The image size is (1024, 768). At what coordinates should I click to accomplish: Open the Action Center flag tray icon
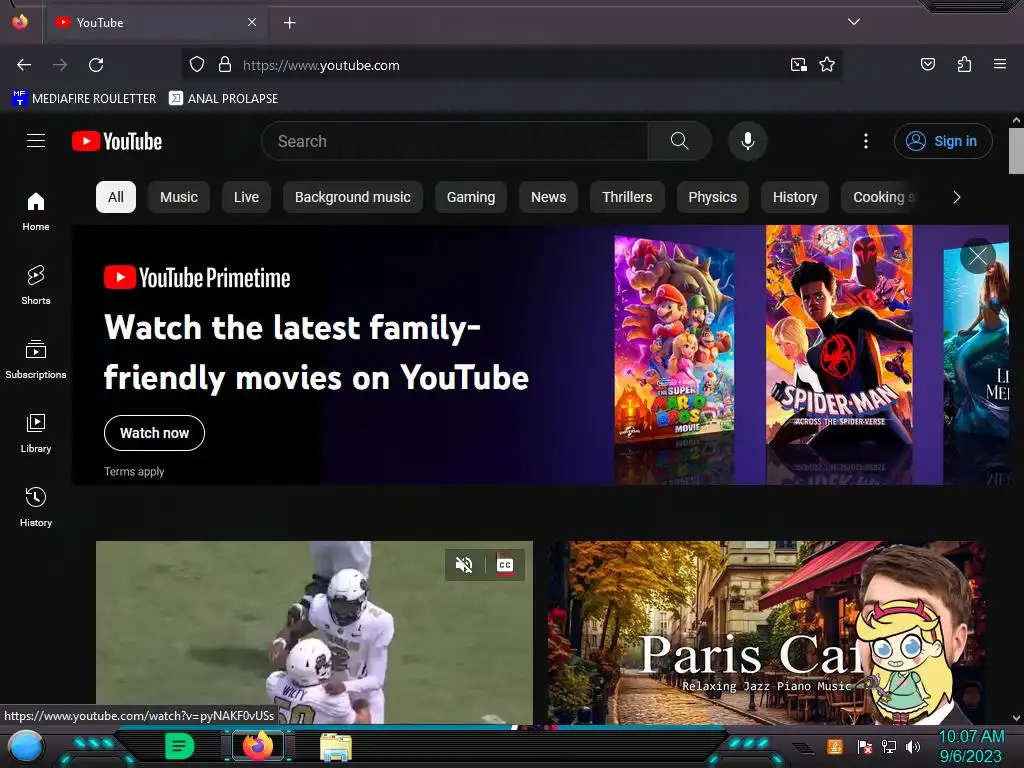click(864, 746)
